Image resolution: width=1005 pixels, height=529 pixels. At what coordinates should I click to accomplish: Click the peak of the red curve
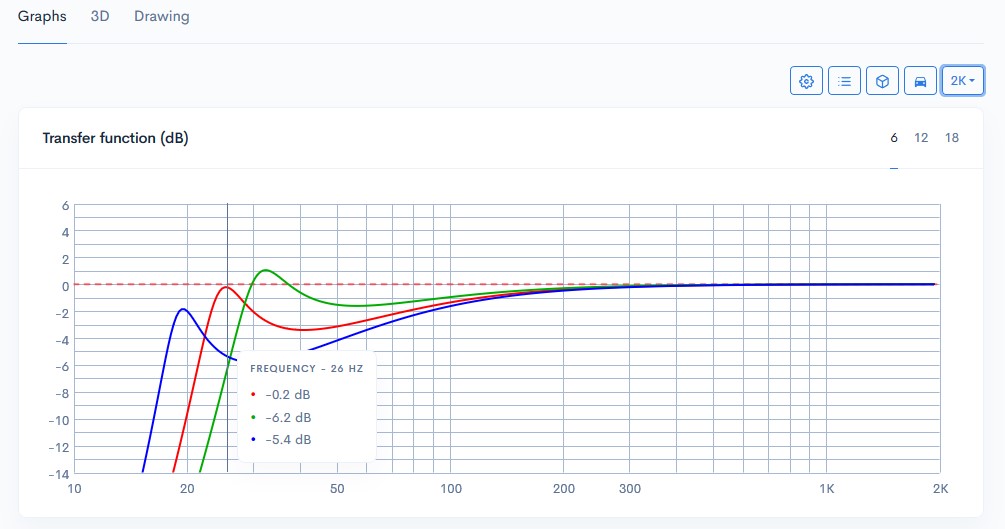tap(227, 287)
